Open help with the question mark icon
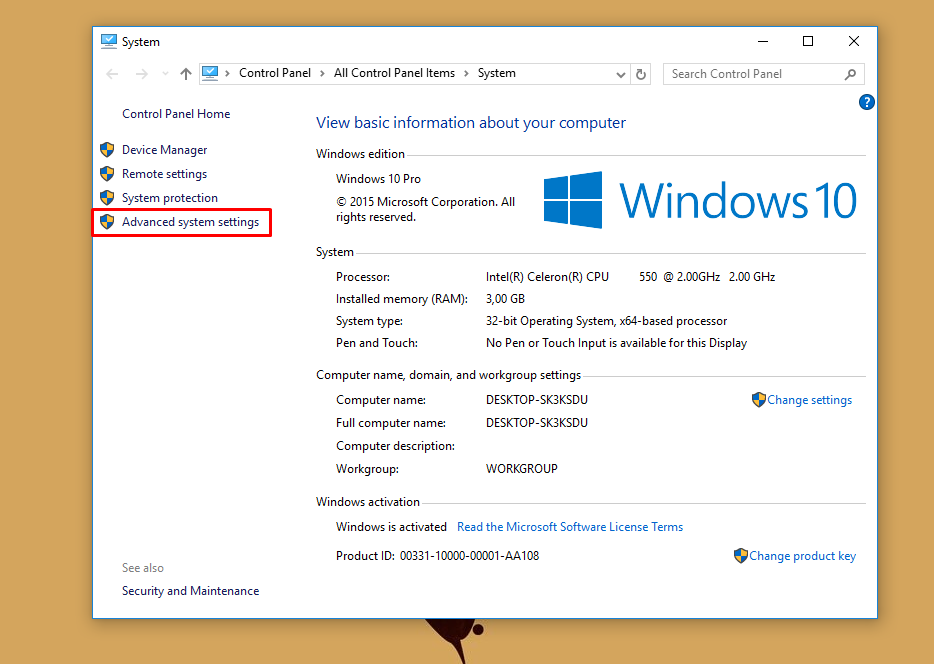This screenshot has height=664, width=934. point(866,102)
